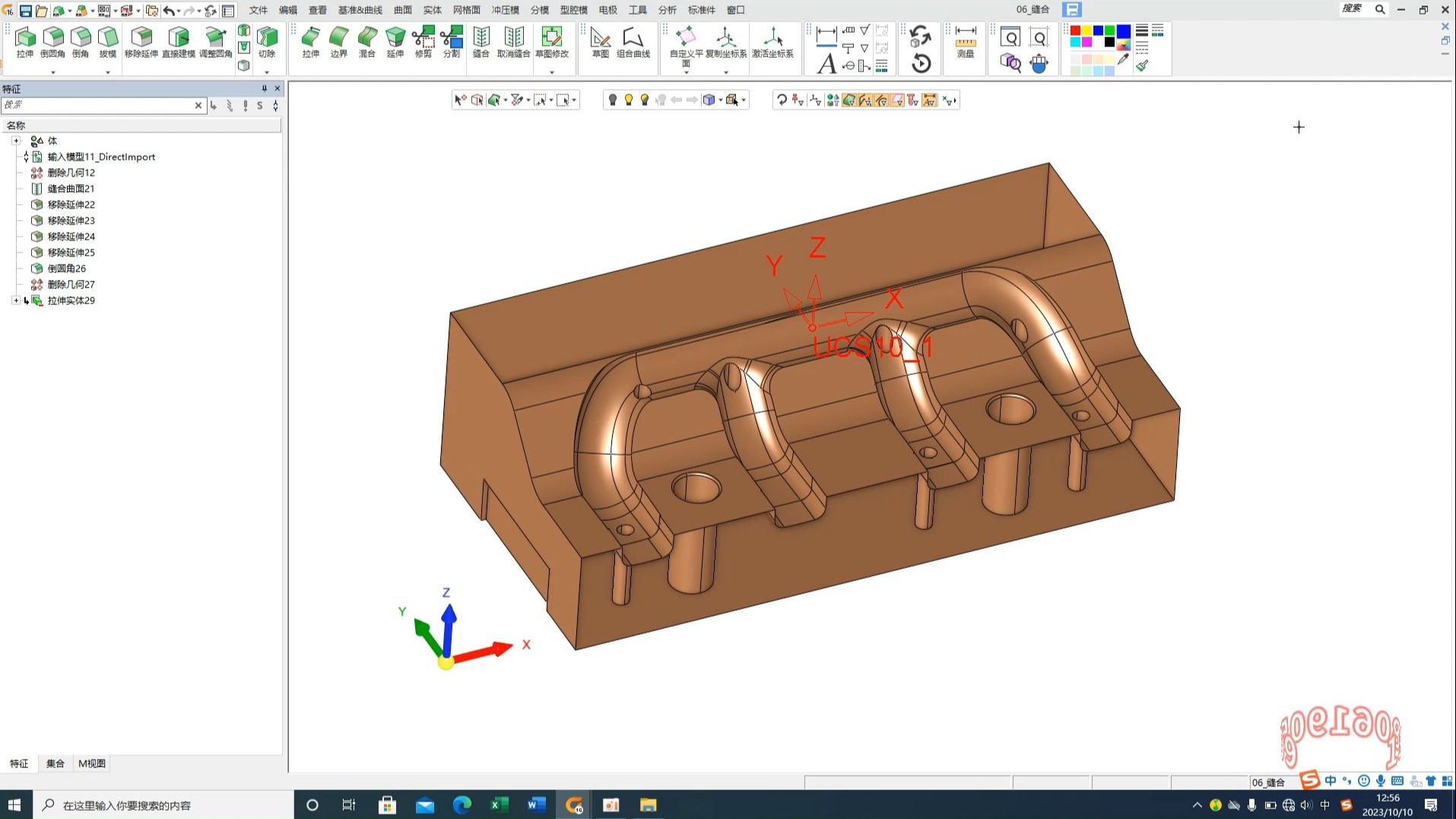1456x819 pixels.
Task: Expand the 体 node in feature tree
Action: [x=16, y=141]
